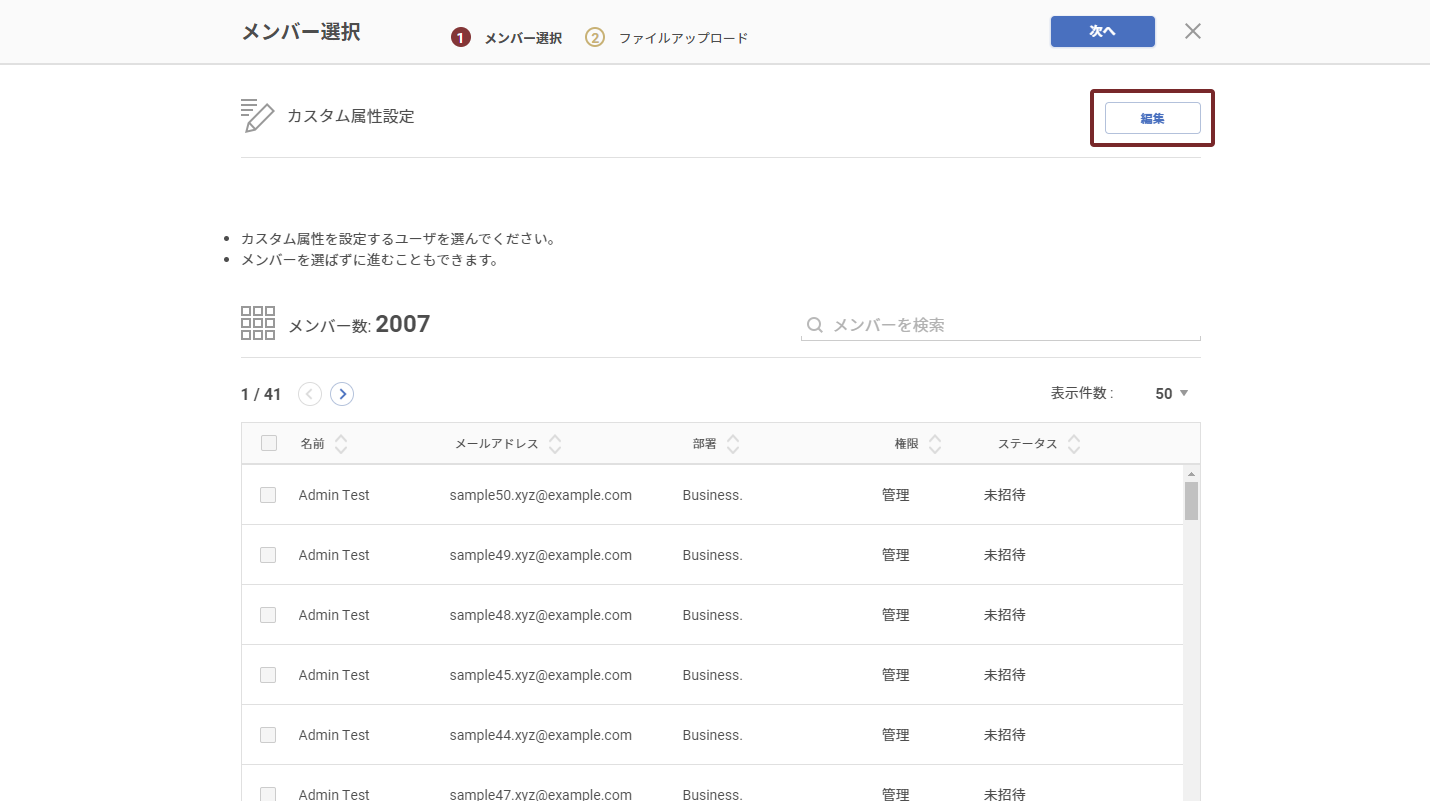Click the magnifier icon in member search
1430x801 pixels.
point(815,325)
